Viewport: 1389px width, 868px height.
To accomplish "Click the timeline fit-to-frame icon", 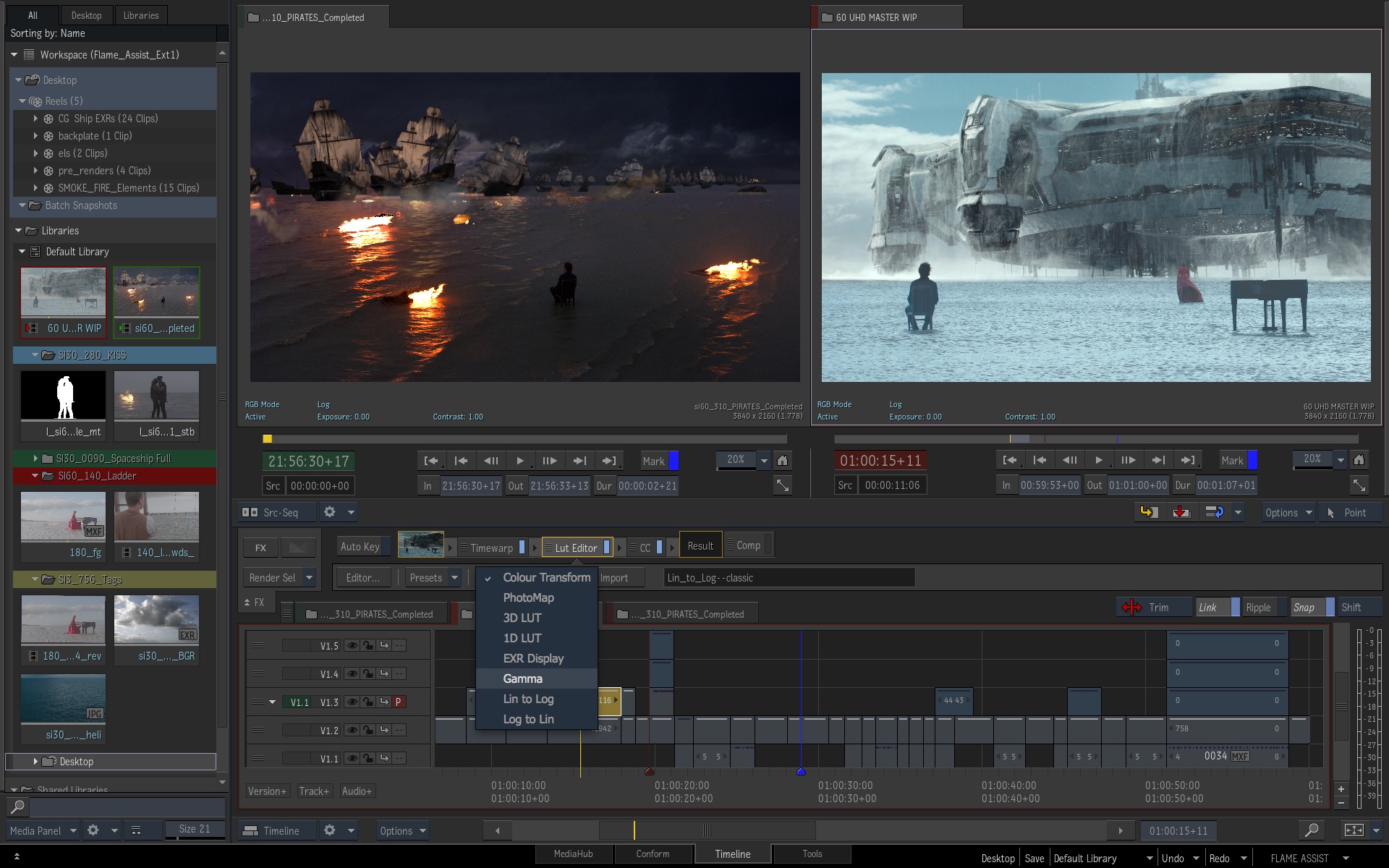I will click(x=1354, y=830).
